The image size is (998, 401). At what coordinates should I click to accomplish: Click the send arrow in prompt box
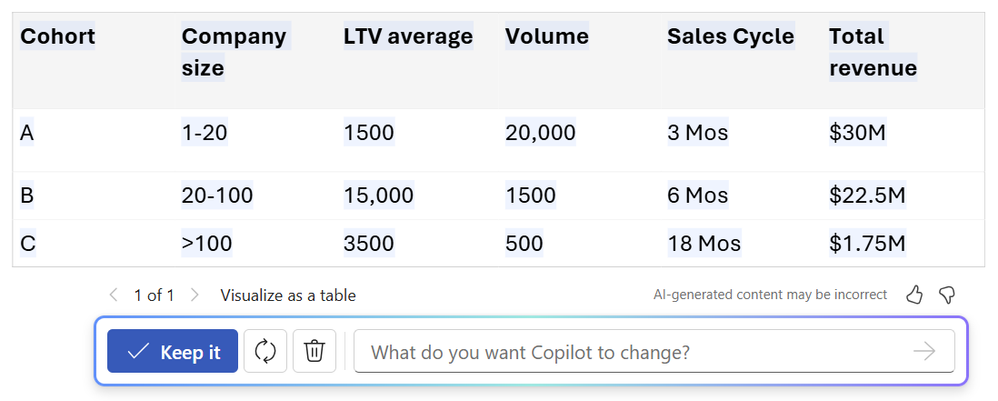tap(924, 351)
